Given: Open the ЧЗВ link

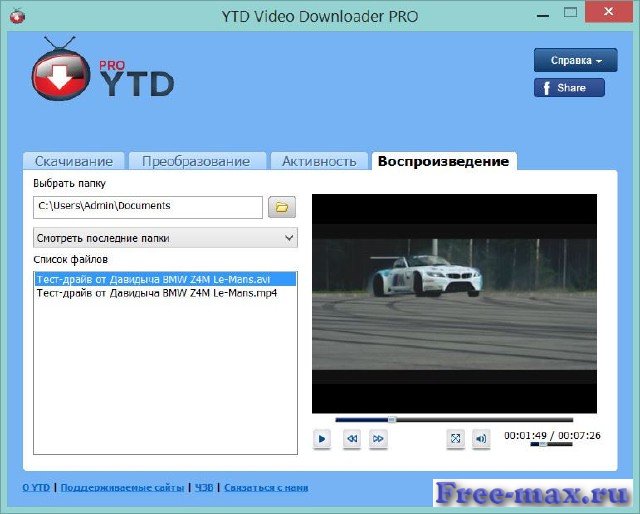Looking at the screenshot, I should click(204, 487).
